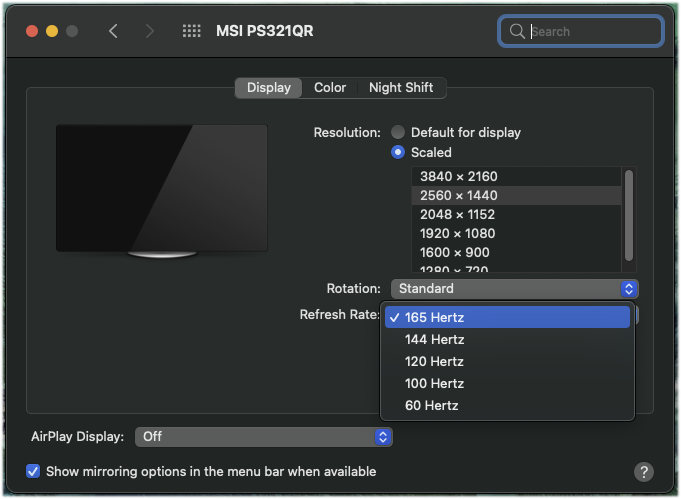Select 60 Hertz refresh rate
Viewport: 681px width, 499px height.
[x=507, y=406]
